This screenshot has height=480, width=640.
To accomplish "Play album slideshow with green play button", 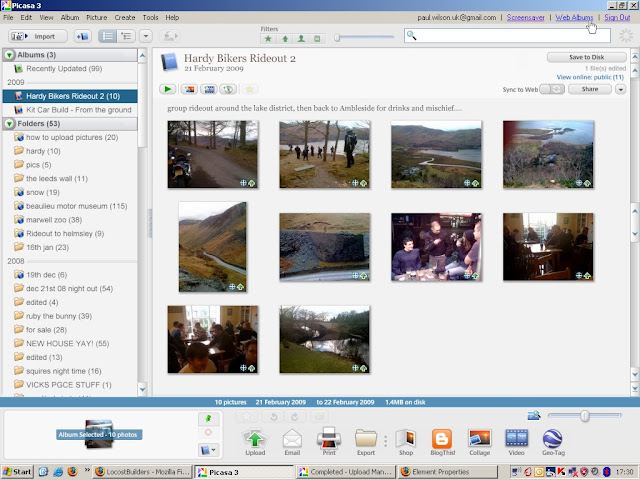I will coord(169,89).
